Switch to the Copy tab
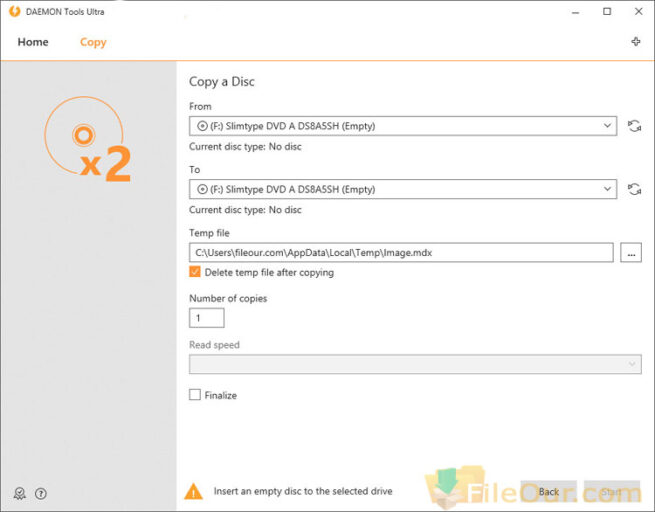Screen dimensions: 655x512 (x=93, y=42)
